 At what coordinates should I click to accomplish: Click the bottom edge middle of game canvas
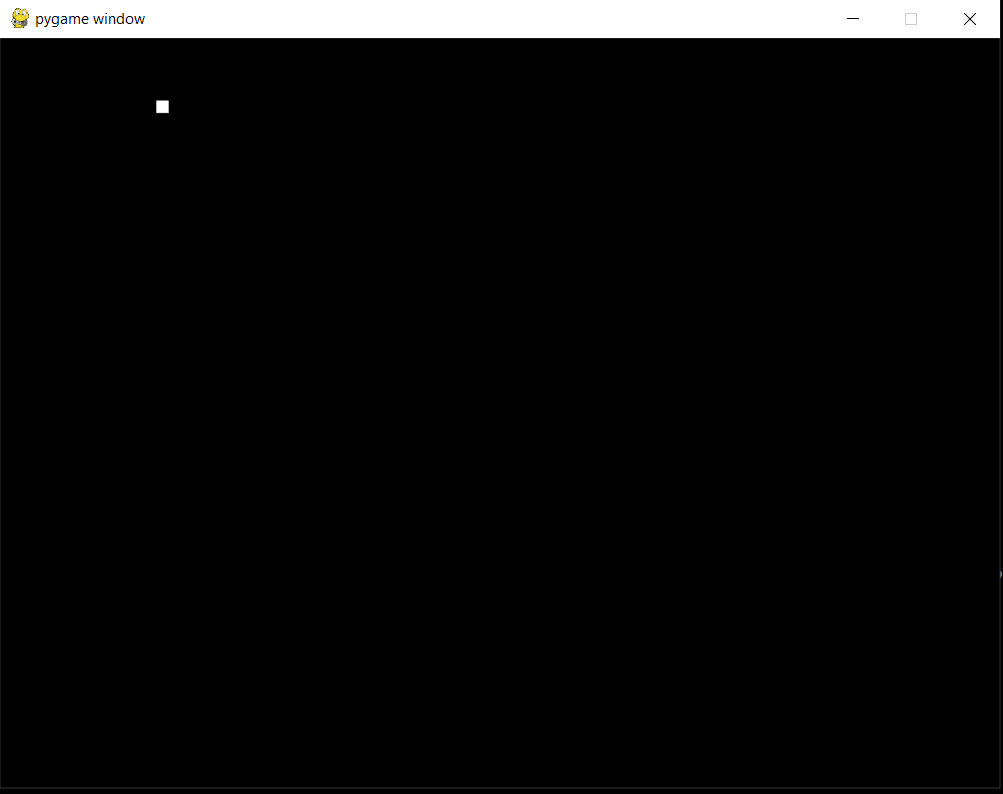(x=500, y=783)
